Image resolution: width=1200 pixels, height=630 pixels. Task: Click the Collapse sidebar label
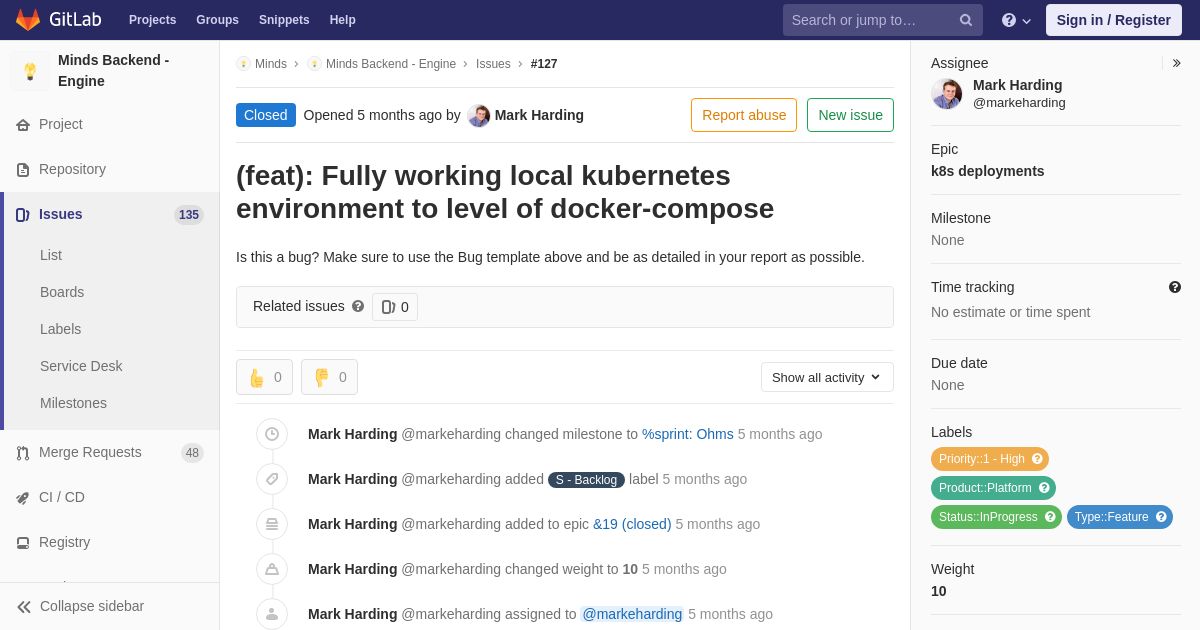pos(92,606)
